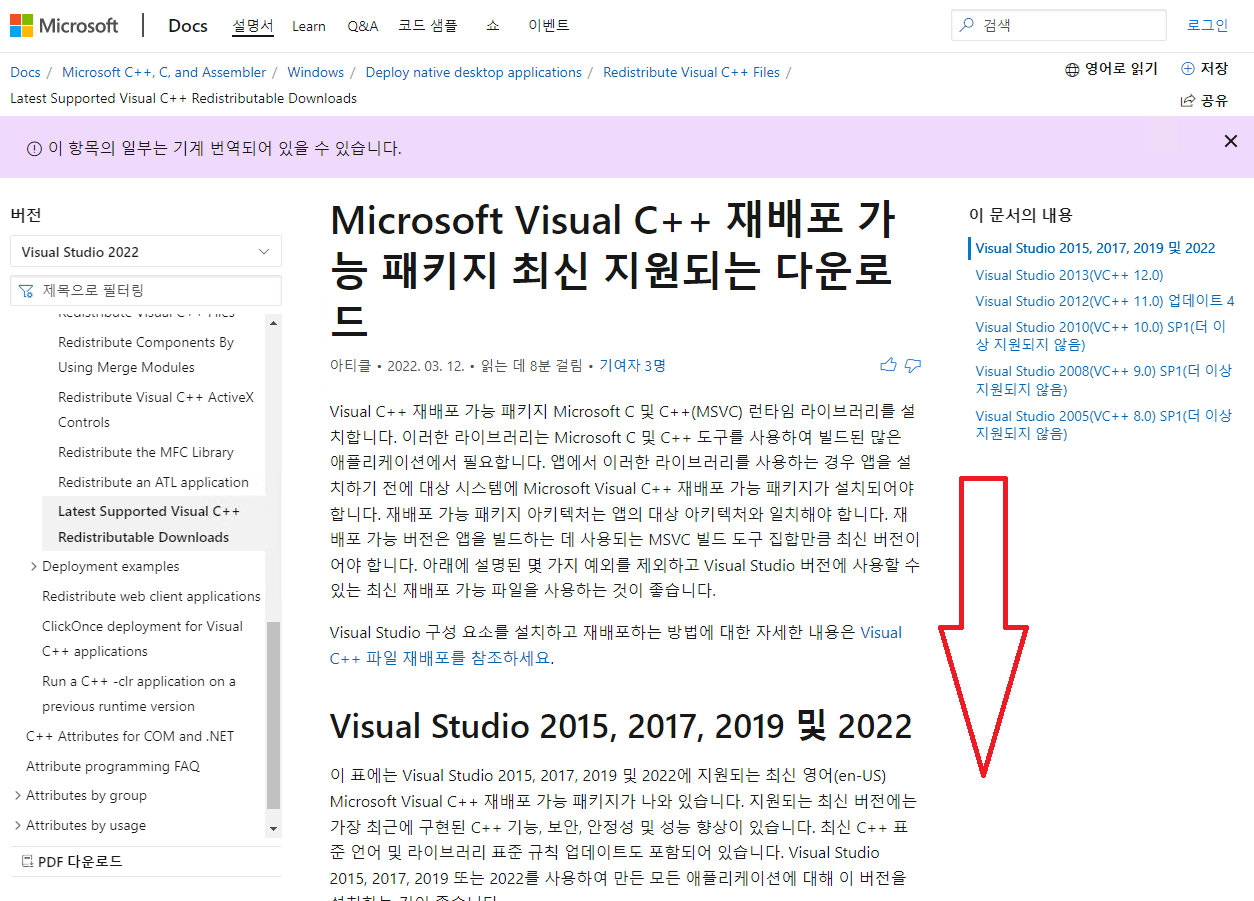Open the 이벤트 menu item

pyautogui.click(x=549, y=26)
